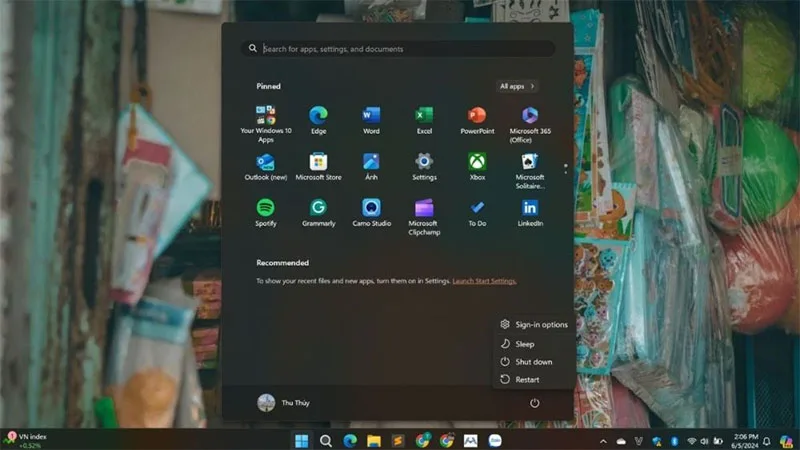Launch PowerPoint pinned app

477,119
